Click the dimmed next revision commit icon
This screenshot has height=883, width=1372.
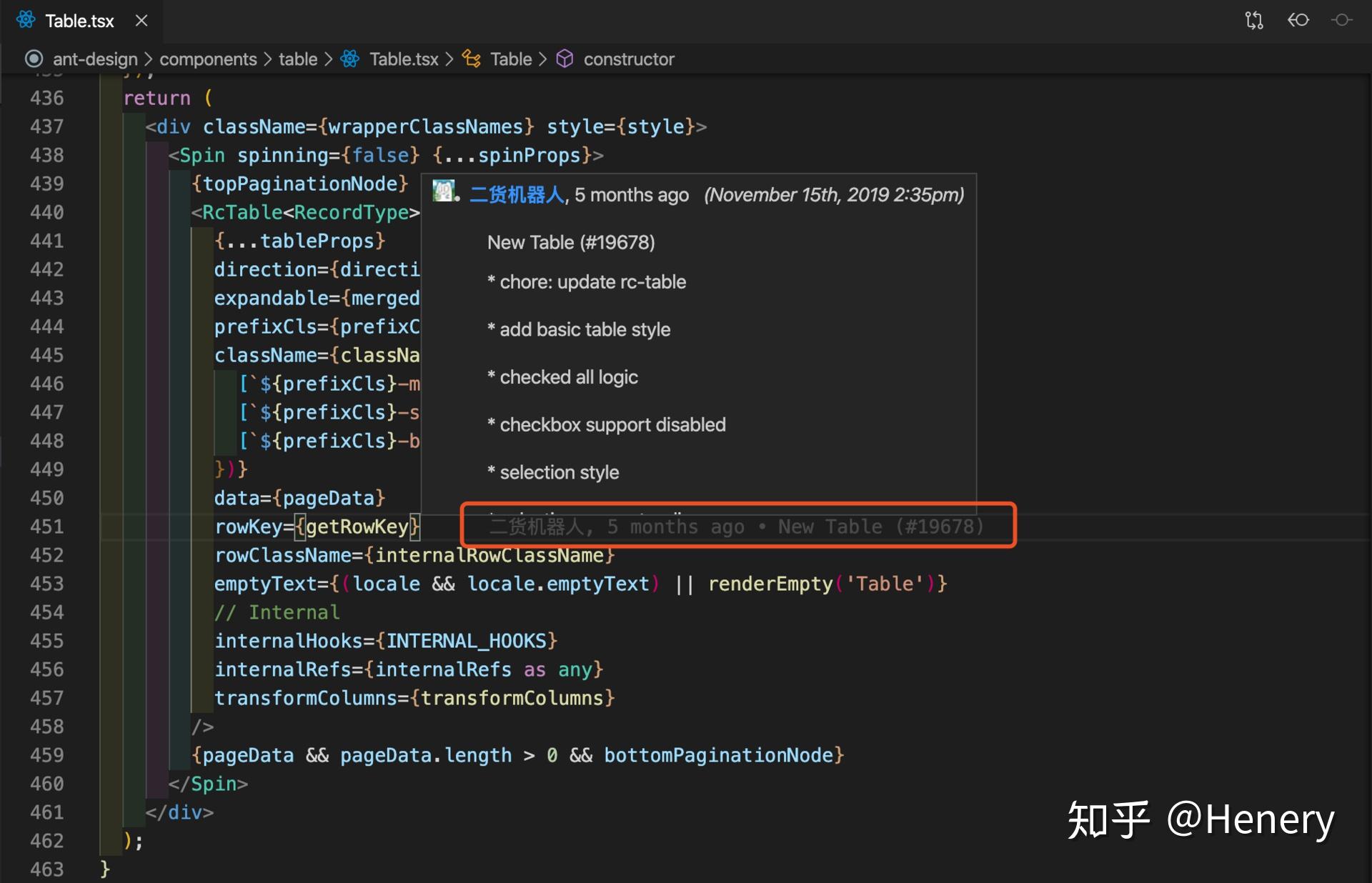point(1341,20)
